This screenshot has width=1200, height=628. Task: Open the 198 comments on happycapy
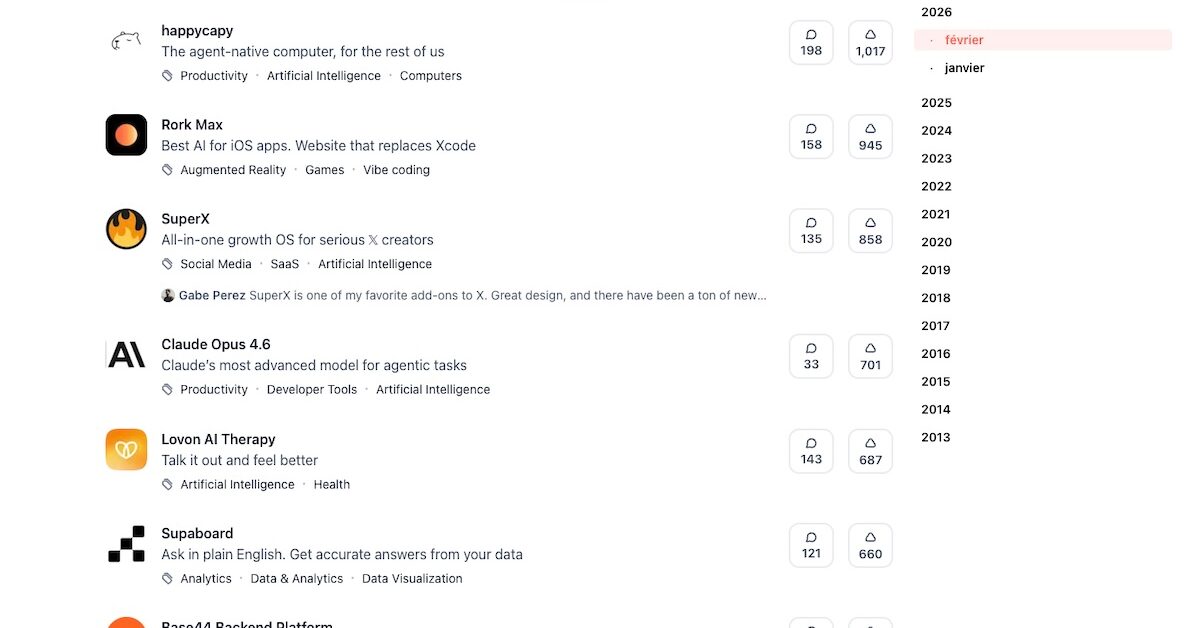[811, 41]
